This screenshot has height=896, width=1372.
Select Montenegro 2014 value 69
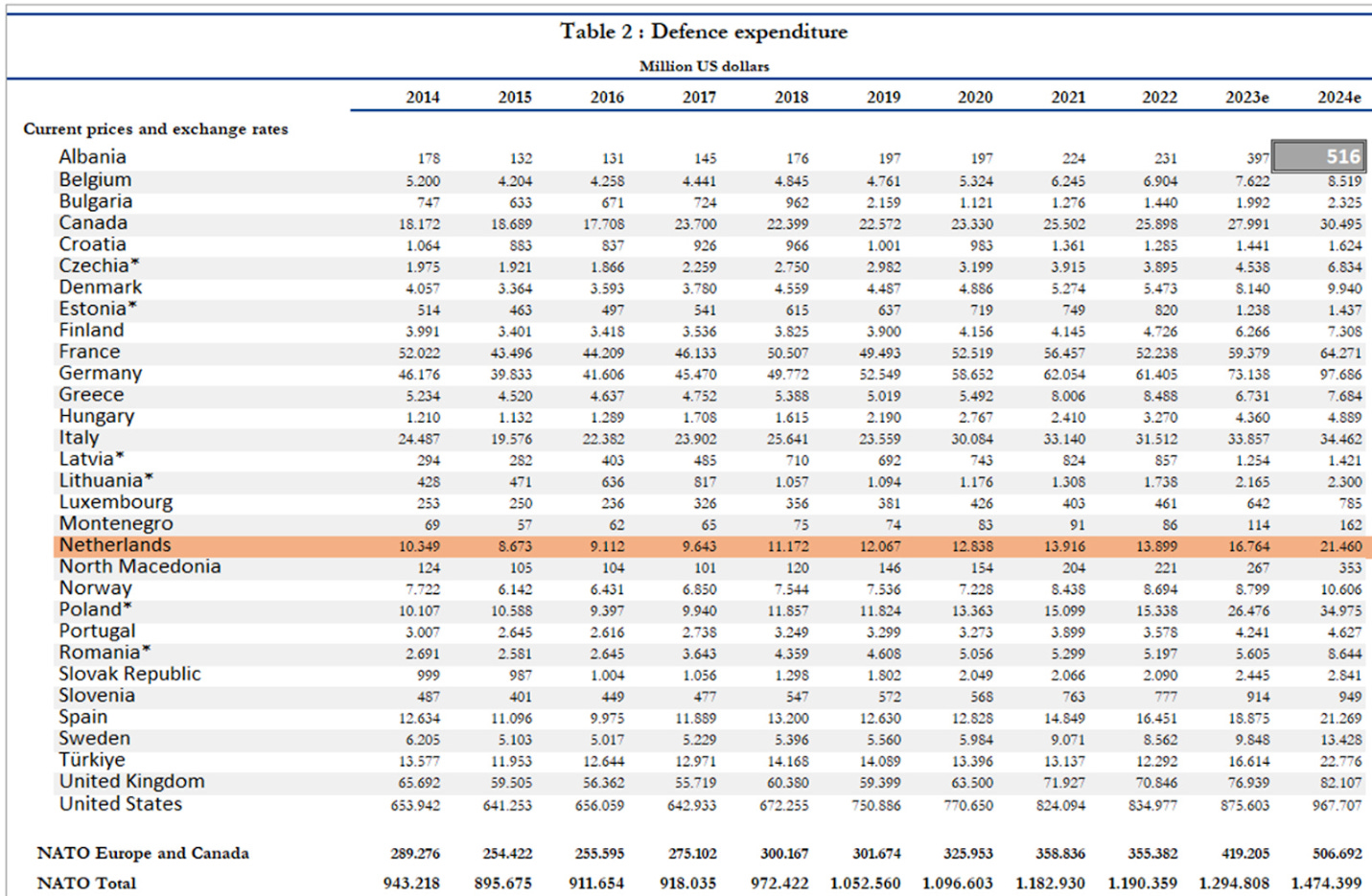point(432,525)
